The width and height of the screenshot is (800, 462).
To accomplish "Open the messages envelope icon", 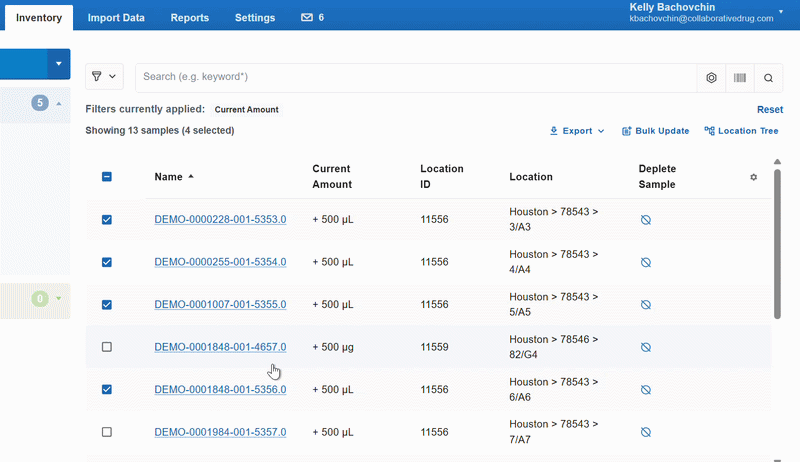I will [307, 17].
